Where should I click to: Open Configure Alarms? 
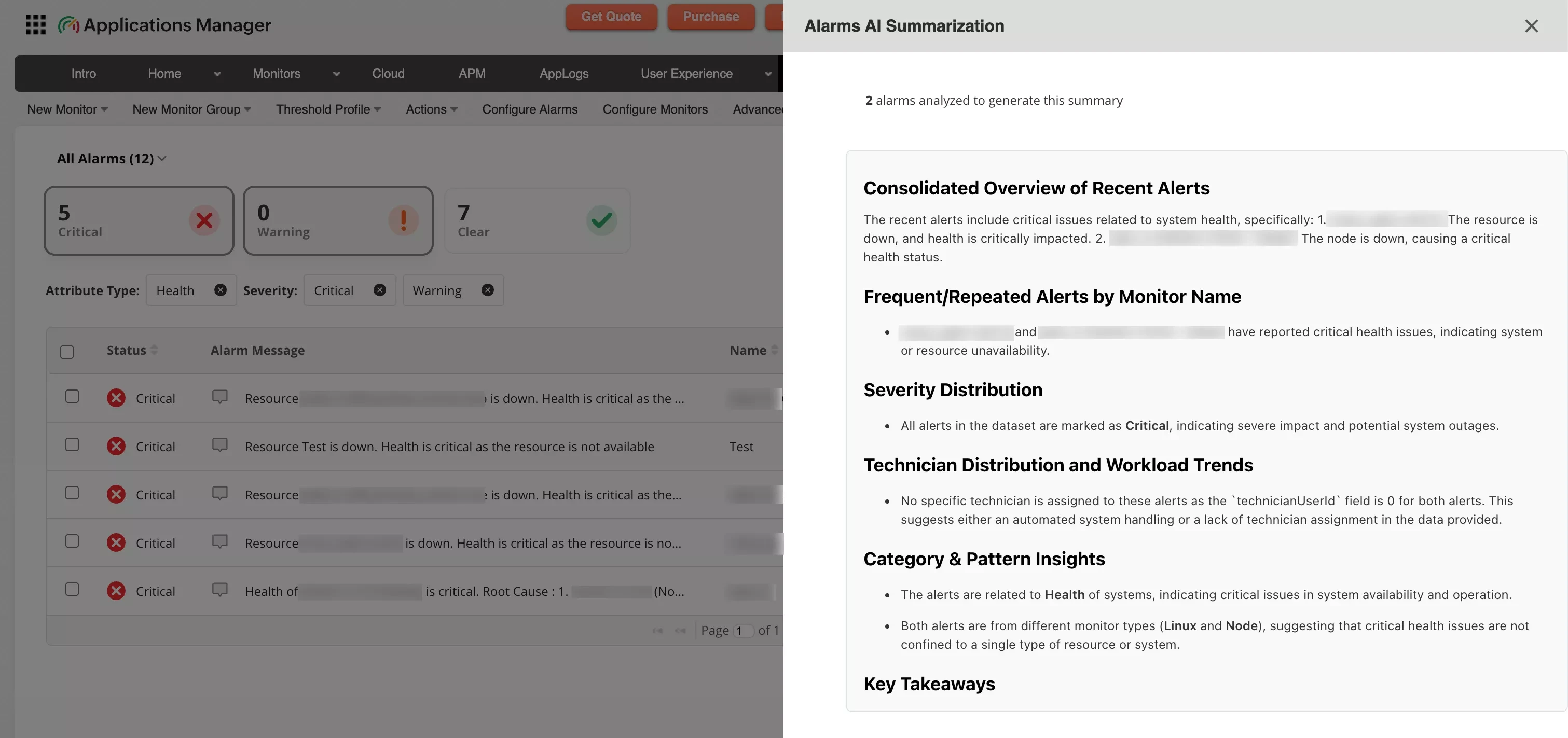coord(530,109)
